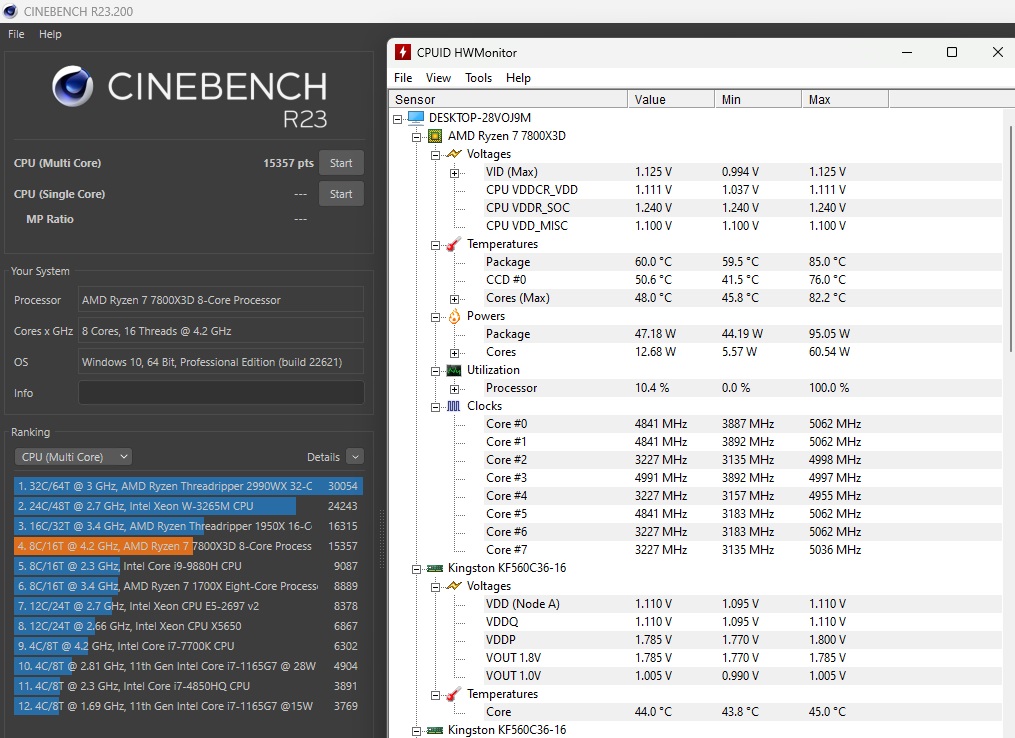Expand the Processor utilization entry

click(454, 389)
